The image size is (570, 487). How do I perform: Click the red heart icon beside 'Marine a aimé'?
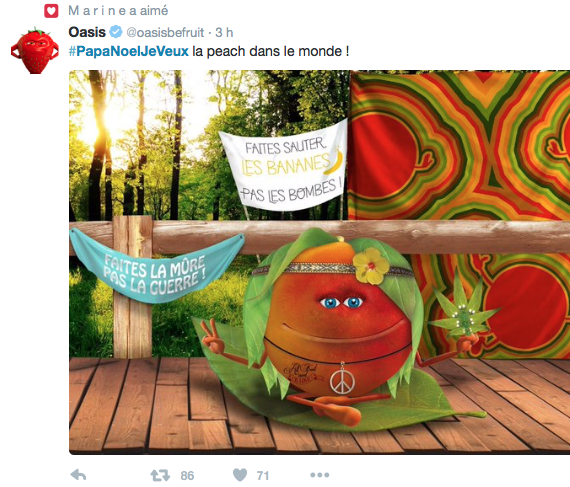[51, 11]
